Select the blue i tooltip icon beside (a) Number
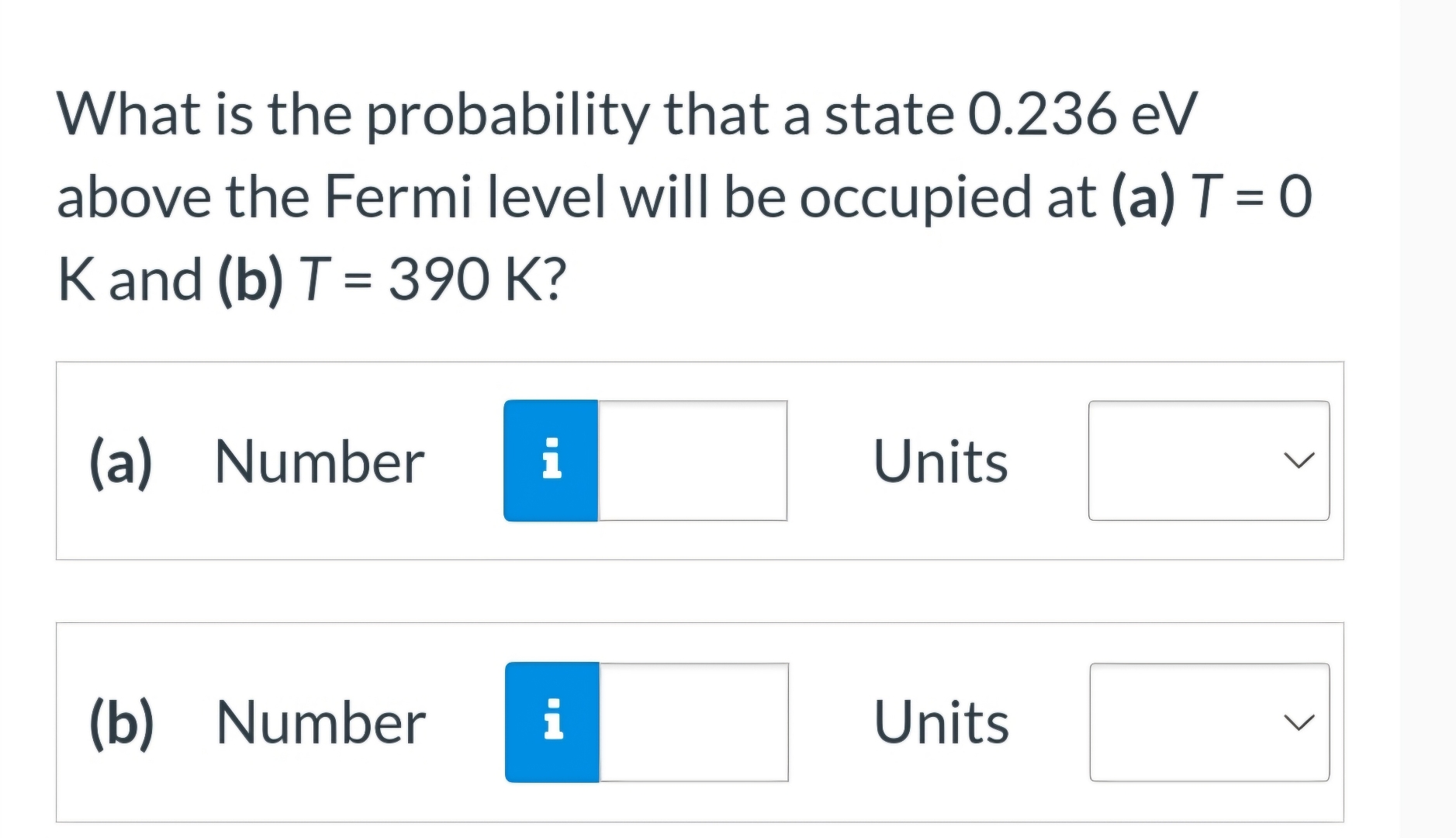This screenshot has width=1456, height=838. [x=552, y=461]
